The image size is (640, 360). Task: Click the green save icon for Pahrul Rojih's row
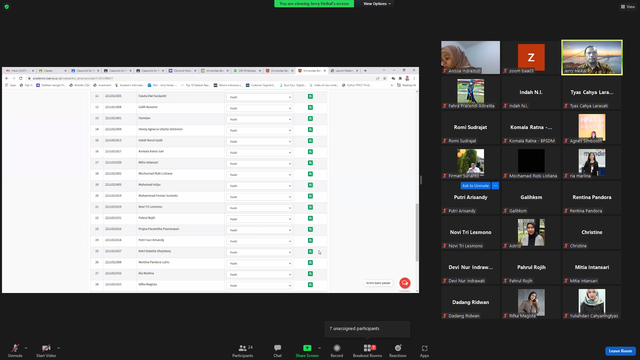click(310, 218)
